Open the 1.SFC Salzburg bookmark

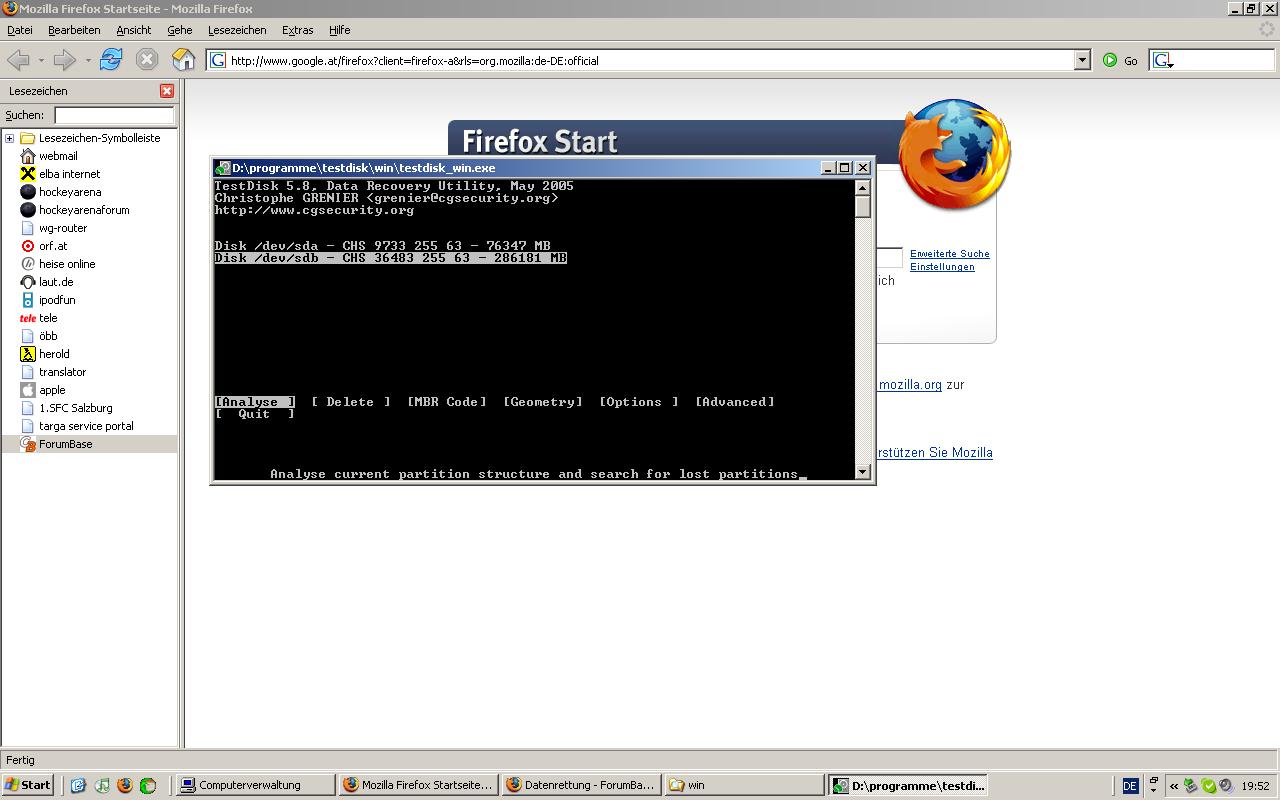75,408
